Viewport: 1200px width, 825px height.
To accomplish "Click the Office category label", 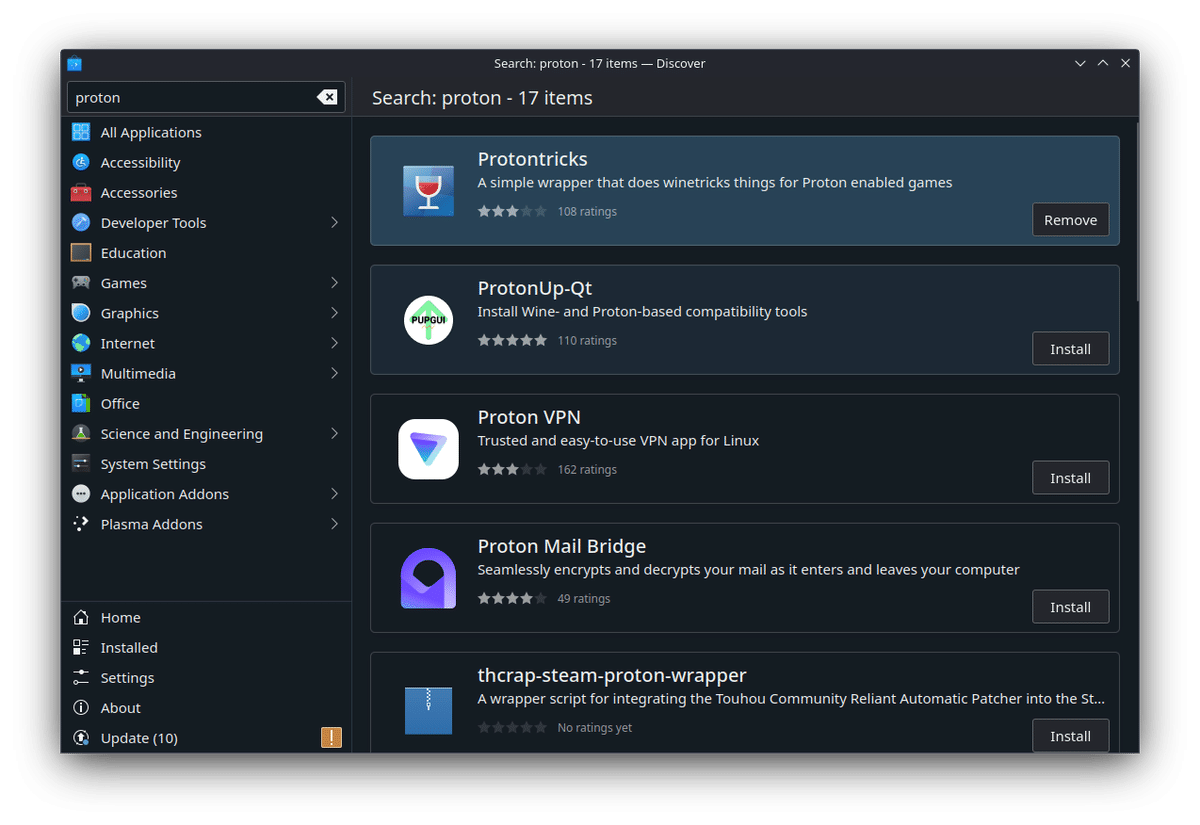I will 120,403.
